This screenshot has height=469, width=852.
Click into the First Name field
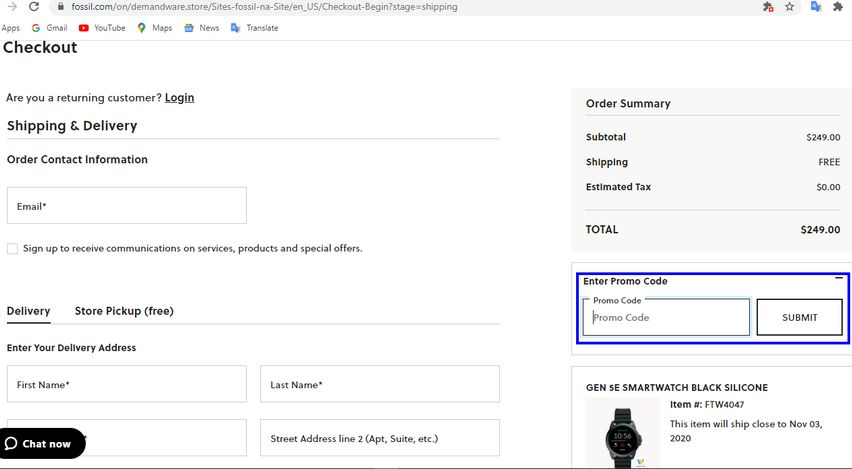[127, 384]
